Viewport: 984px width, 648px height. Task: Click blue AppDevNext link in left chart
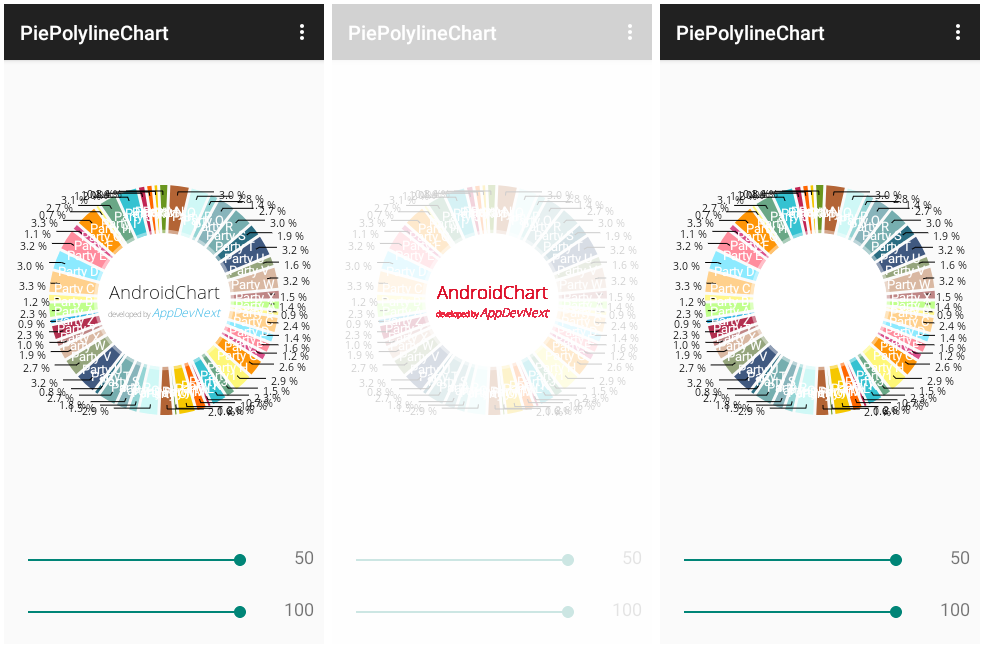pos(187,313)
